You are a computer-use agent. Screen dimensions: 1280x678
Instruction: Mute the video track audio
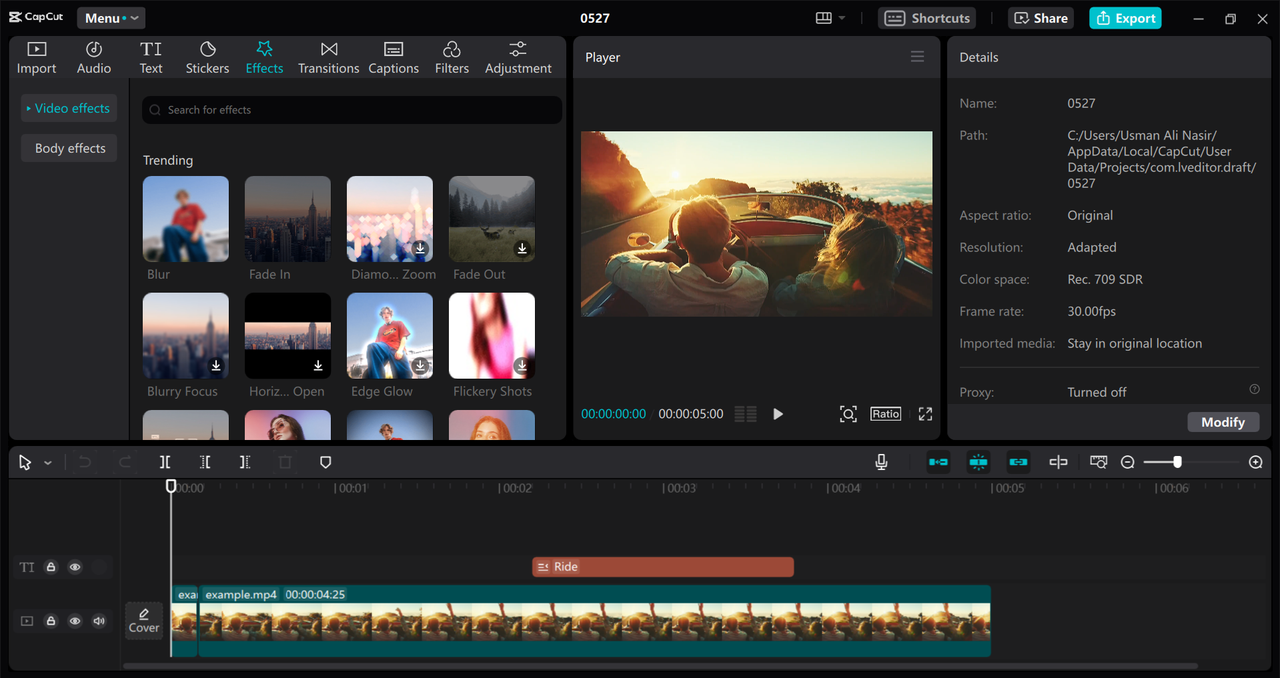[99, 621]
